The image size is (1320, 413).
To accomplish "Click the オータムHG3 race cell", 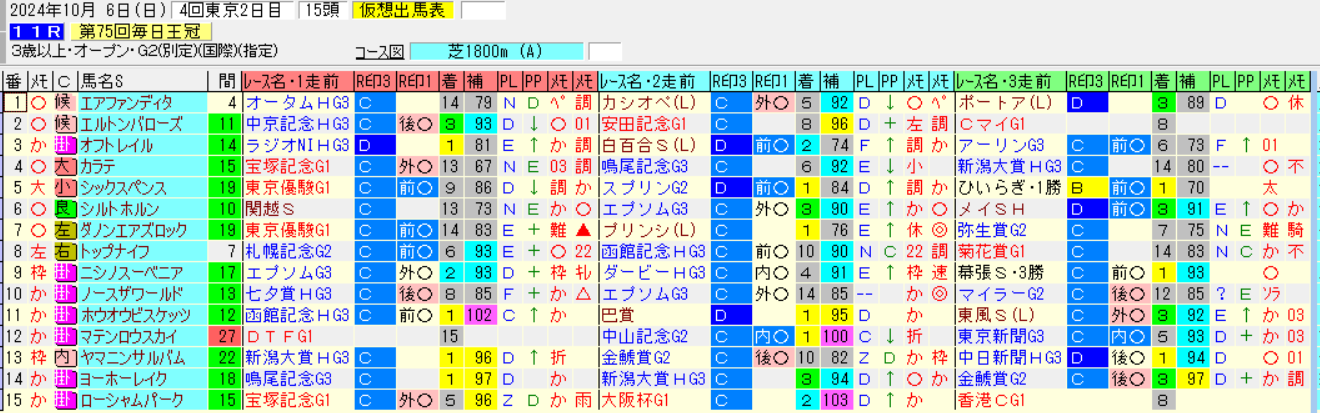I will point(297,102).
